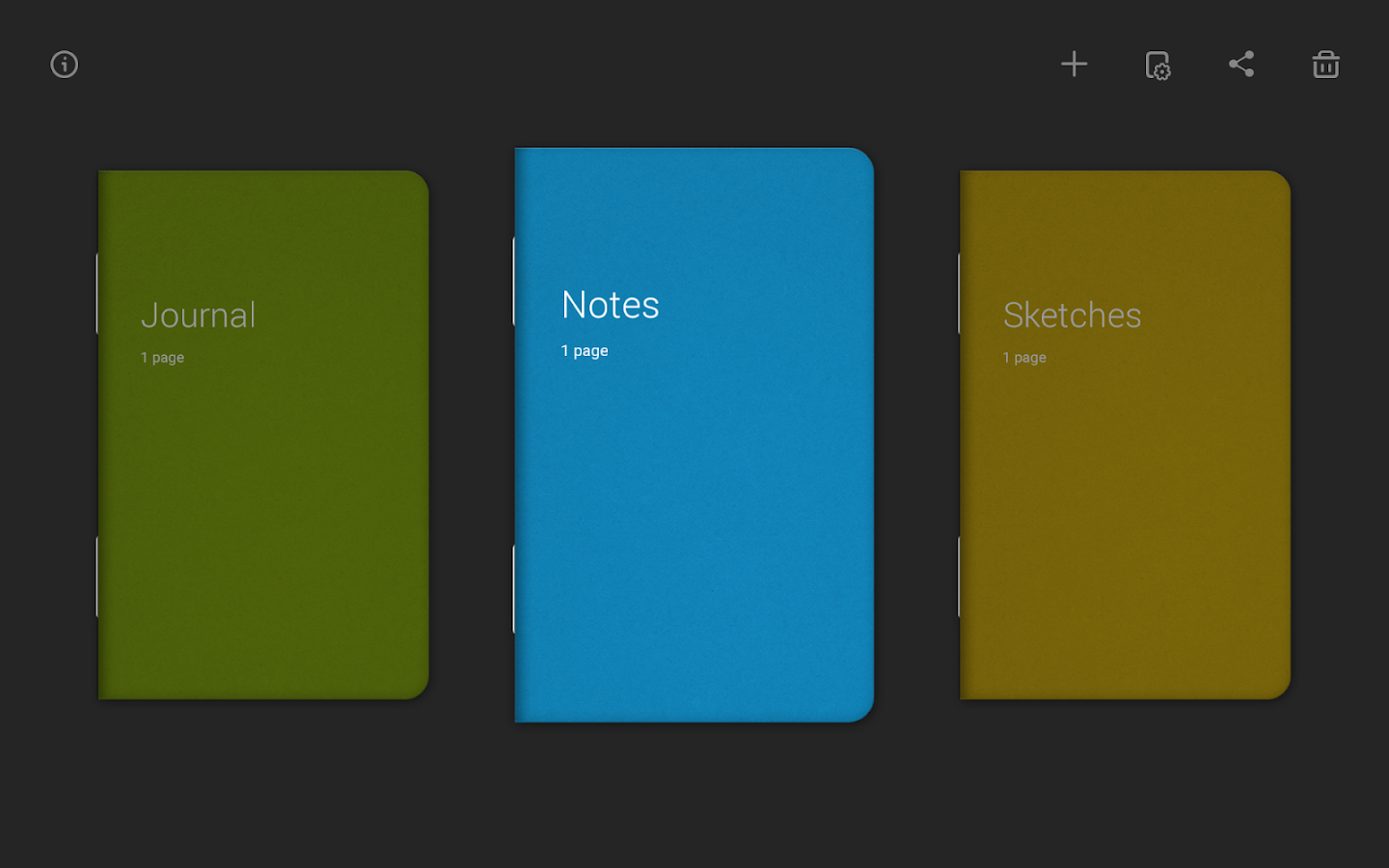
Task: Tap the info circle in the top-left corner
Action: coord(64,64)
